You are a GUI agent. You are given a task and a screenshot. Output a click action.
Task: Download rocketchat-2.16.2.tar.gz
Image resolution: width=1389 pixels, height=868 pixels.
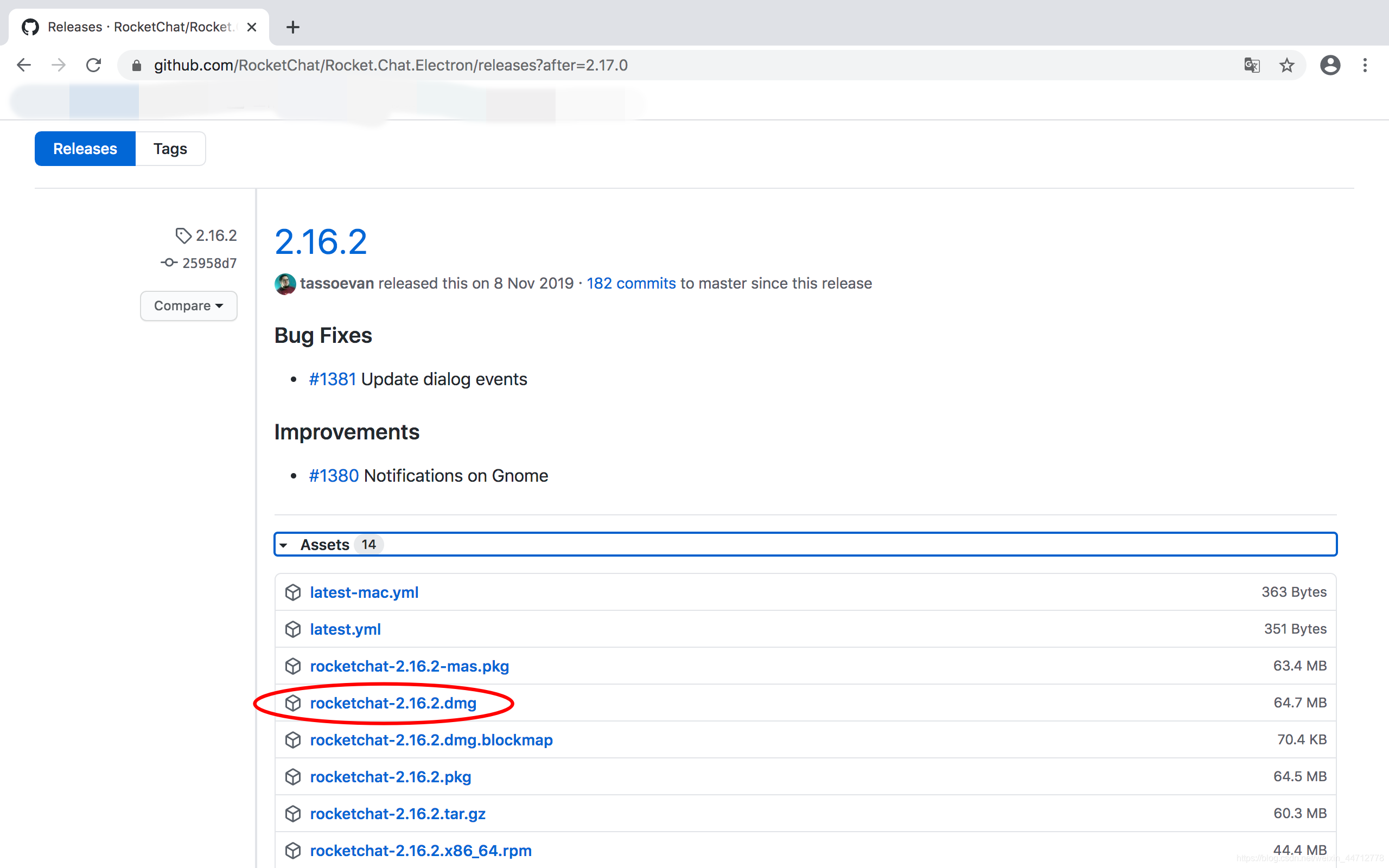click(x=397, y=813)
